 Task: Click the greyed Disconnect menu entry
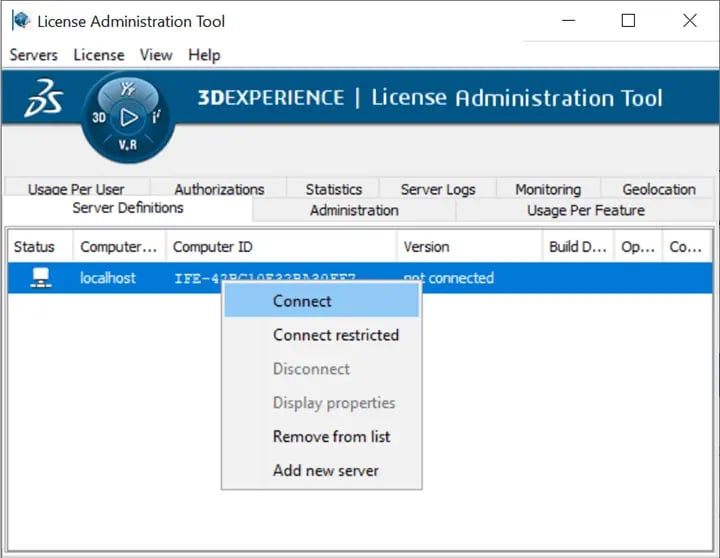pyautogui.click(x=321, y=369)
